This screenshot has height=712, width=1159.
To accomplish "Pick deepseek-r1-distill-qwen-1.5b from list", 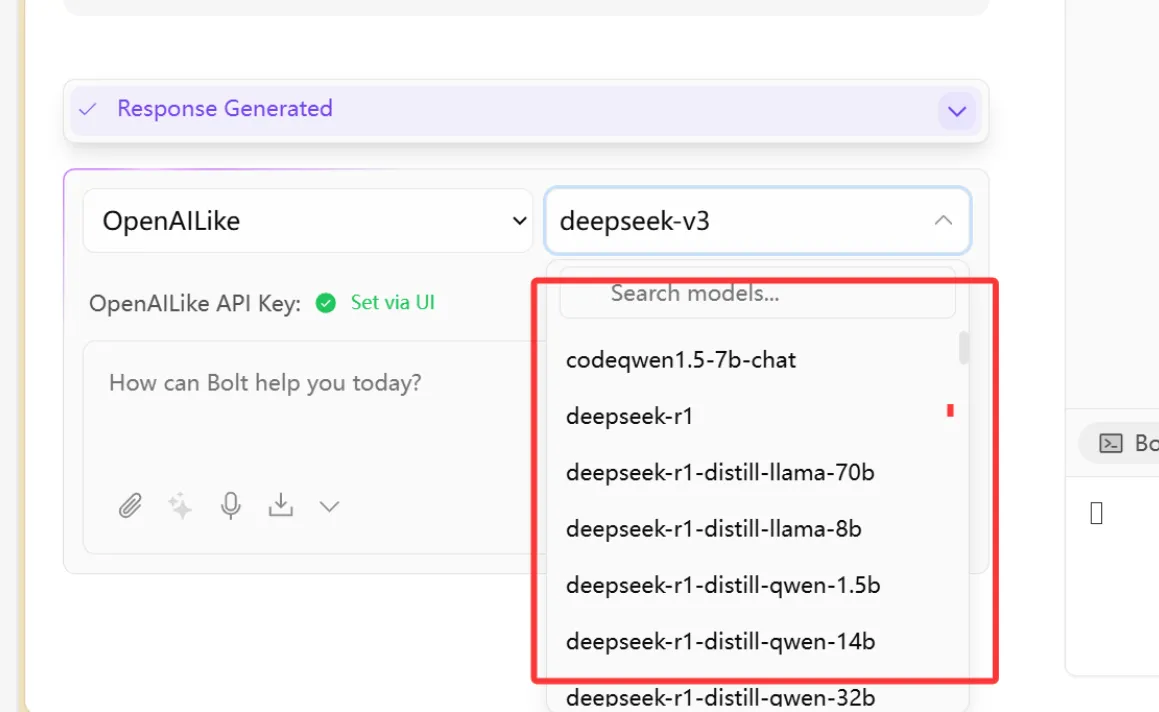I will 723,585.
